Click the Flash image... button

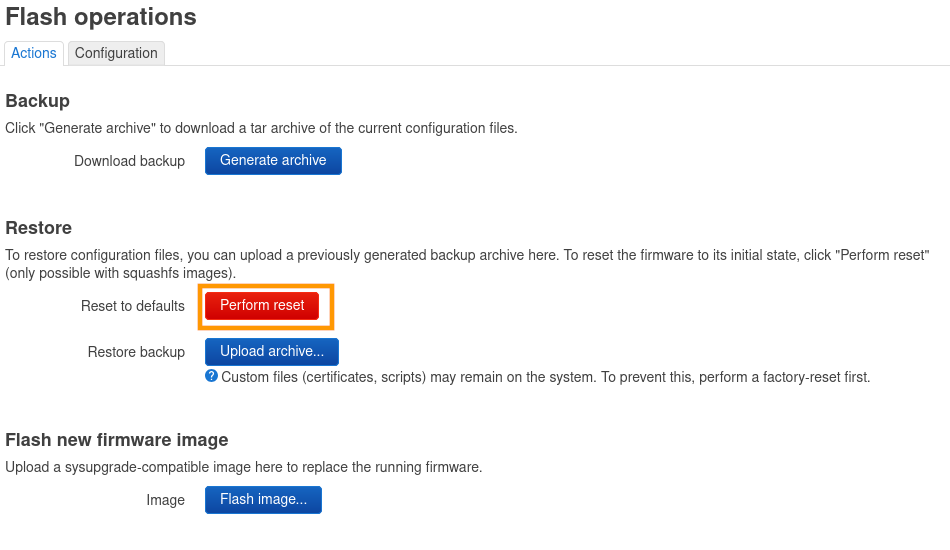[263, 500]
